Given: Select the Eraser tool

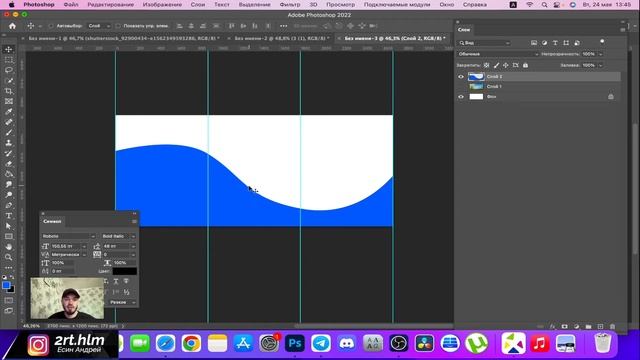Looking at the screenshot, I should [9, 164].
